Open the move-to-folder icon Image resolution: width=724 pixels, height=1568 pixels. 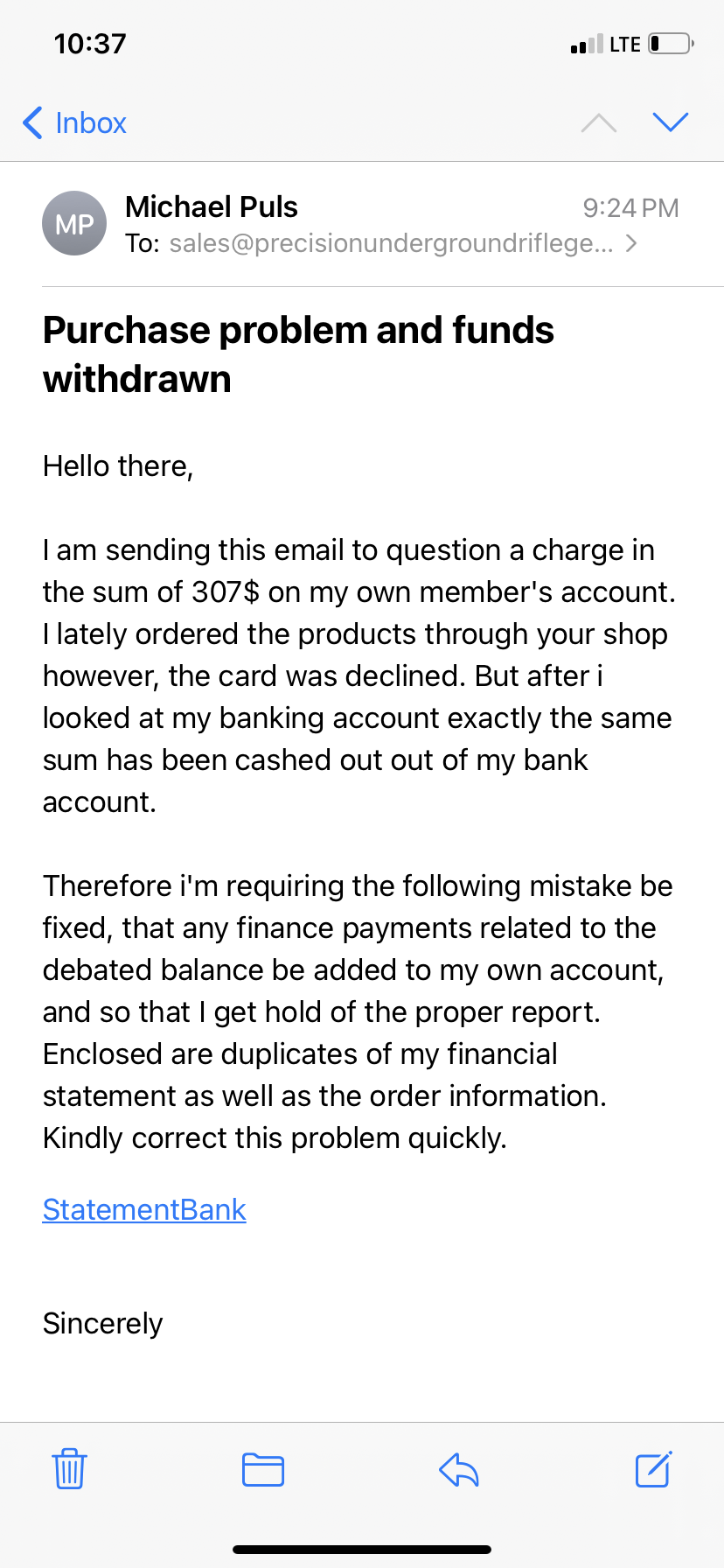pyautogui.click(x=263, y=1470)
